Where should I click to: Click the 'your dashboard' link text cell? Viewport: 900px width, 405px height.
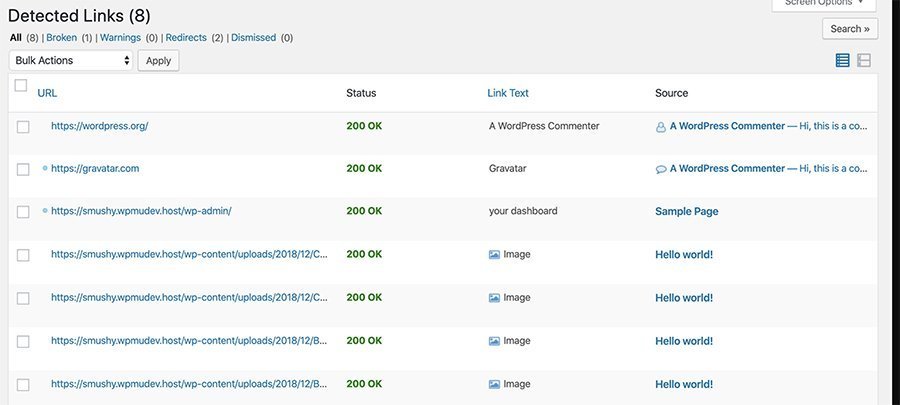click(523, 211)
